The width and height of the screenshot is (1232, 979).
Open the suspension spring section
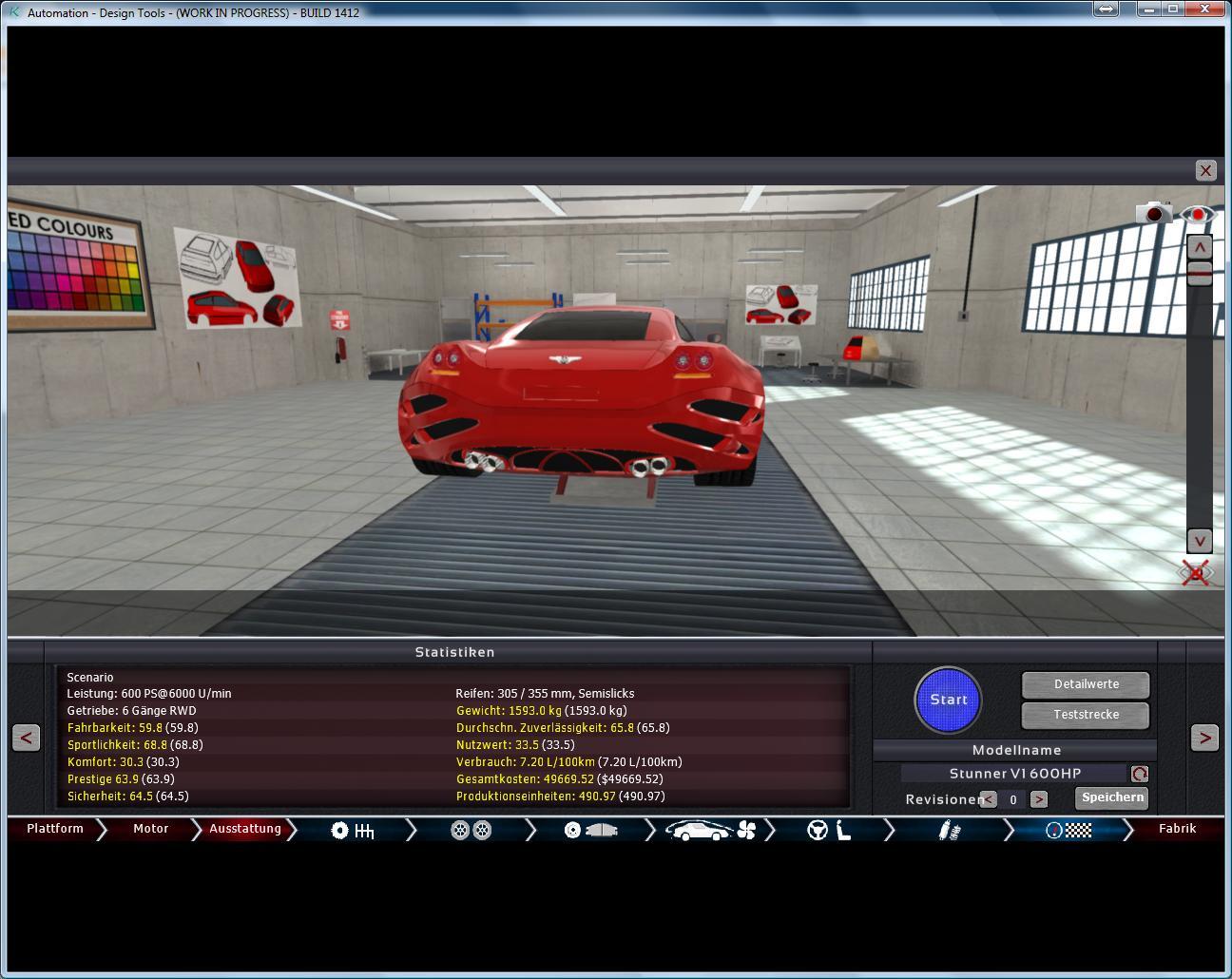coord(948,831)
